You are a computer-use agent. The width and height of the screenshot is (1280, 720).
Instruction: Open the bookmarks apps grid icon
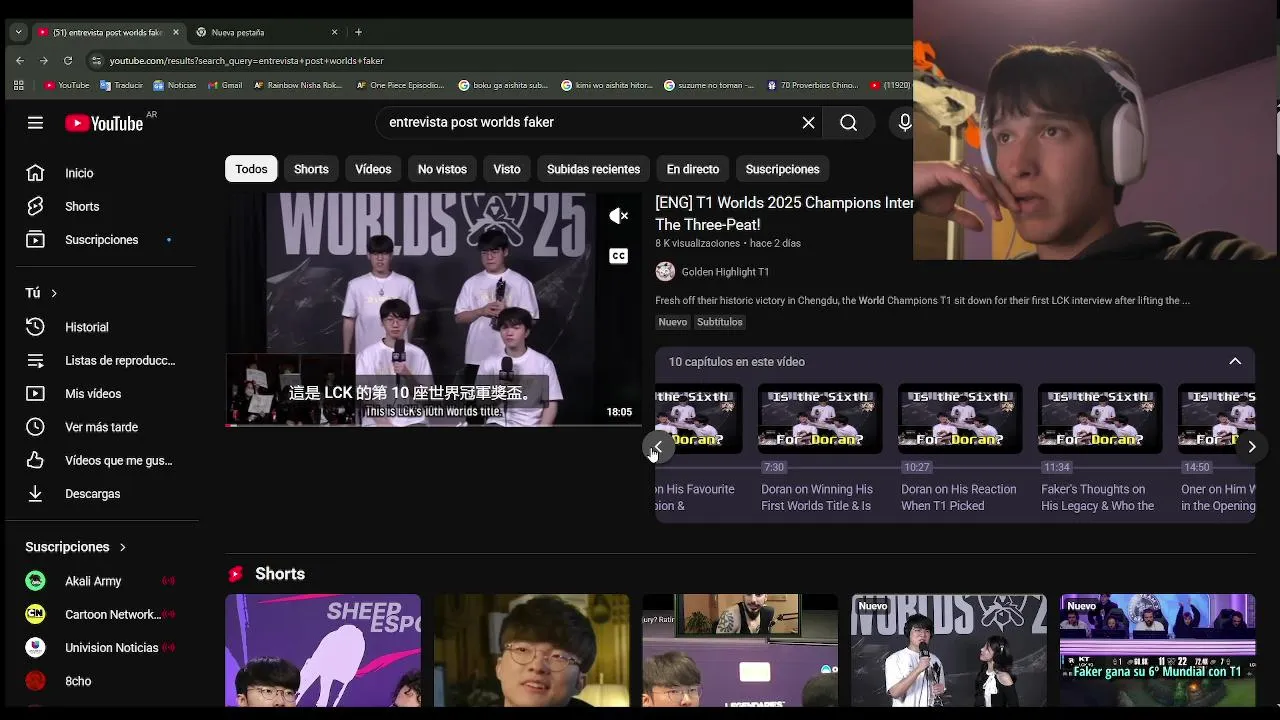(18, 85)
